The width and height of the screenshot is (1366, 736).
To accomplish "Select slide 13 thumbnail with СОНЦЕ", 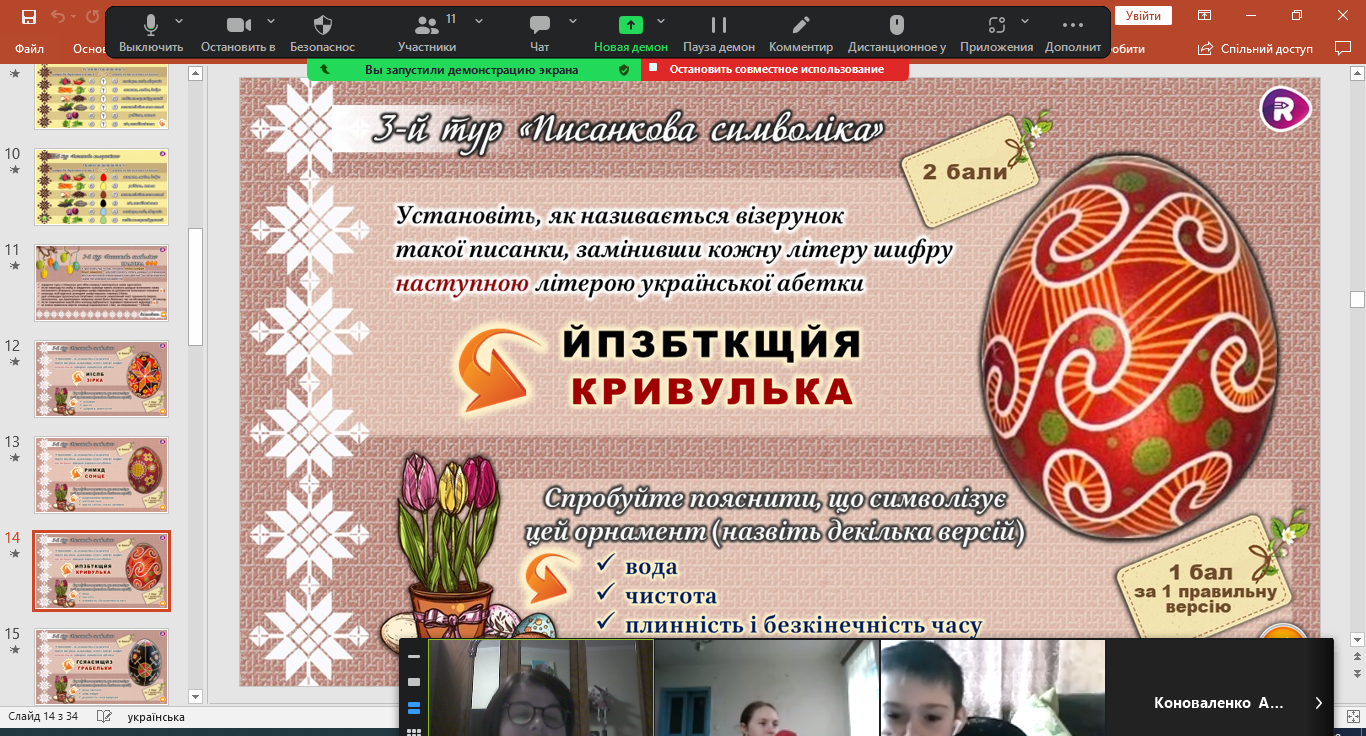I will (101, 475).
